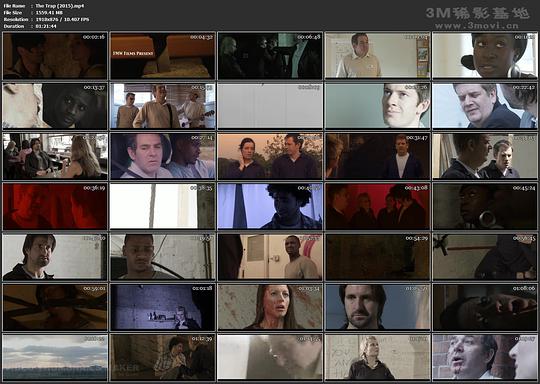This screenshot has width=540, height=384.
Task: Open the thumbnail stamped 00:02:16
Action: 55,56
